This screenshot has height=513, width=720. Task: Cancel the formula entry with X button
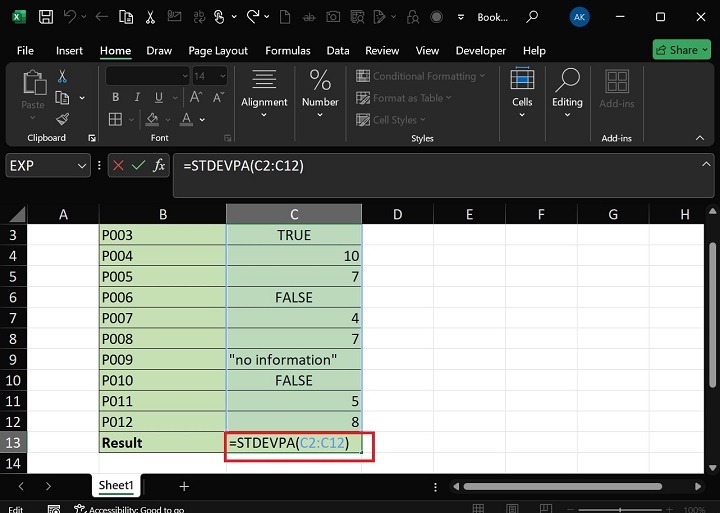(119, 165)
